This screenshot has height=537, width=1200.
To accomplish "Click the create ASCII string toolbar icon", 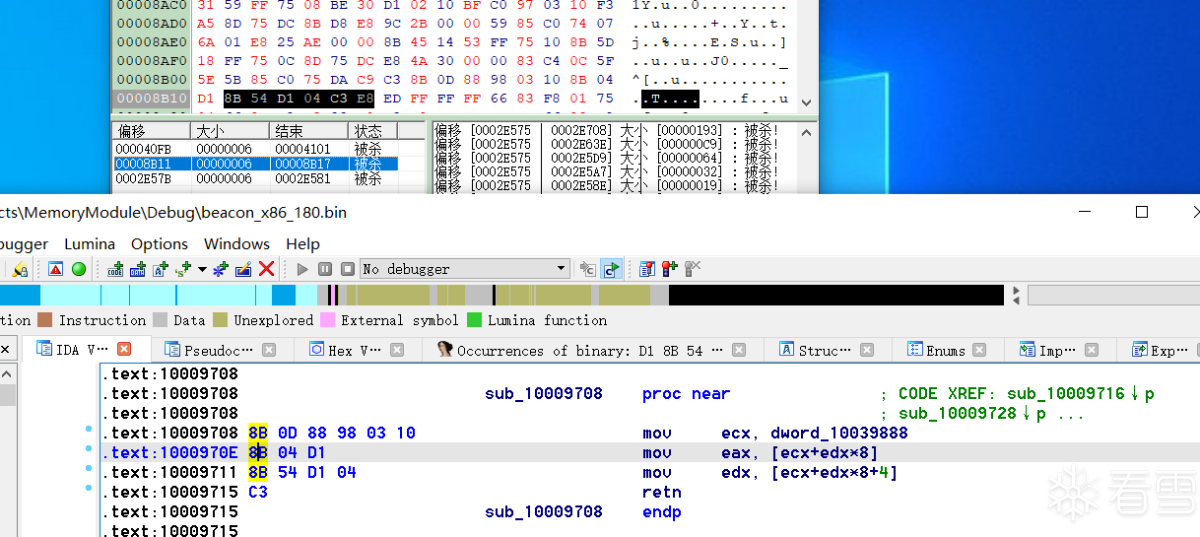I will point(160,269).
